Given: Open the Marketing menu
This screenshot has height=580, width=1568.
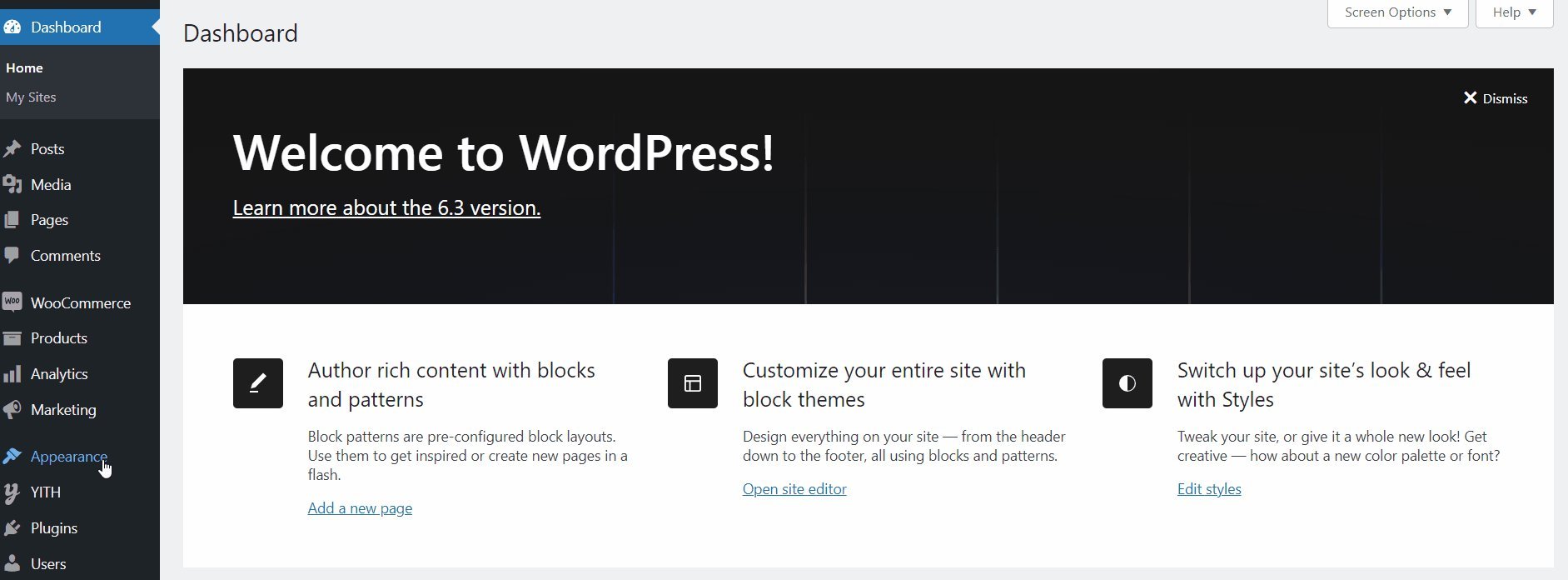Looking at the screenshot, I should click(x=80, y=410).
